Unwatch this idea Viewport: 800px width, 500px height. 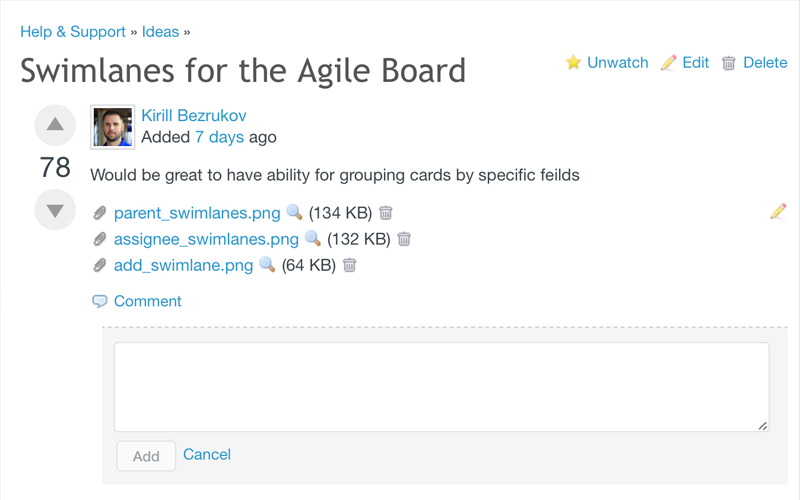click(x=607, y=62)
